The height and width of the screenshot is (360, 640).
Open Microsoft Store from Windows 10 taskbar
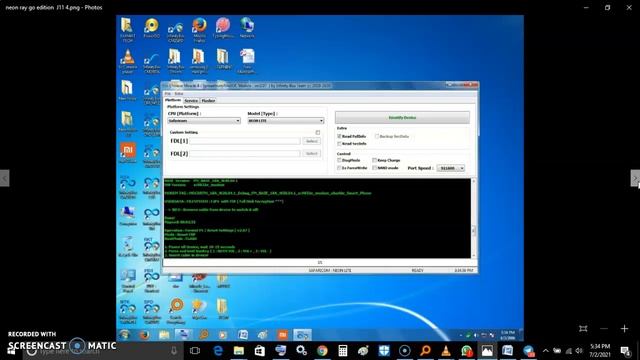(x=260, y=351)
